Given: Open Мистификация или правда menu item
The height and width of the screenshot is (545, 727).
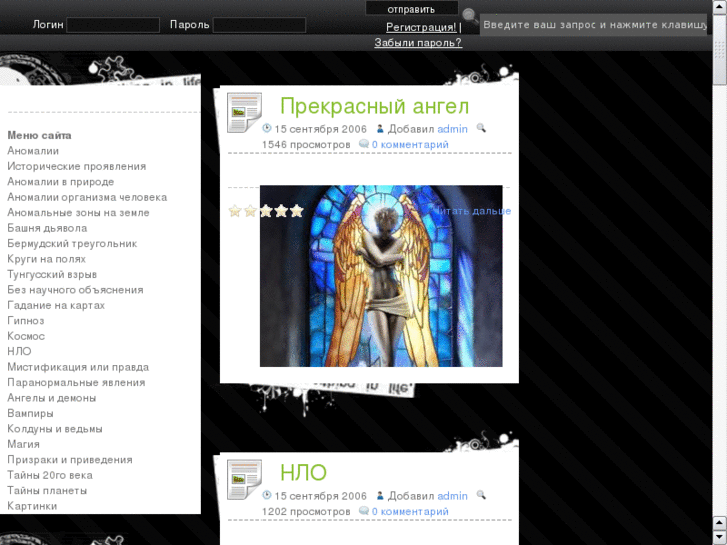Looking at the screenshot, I should pyautogui.click(x=78, y=367).
